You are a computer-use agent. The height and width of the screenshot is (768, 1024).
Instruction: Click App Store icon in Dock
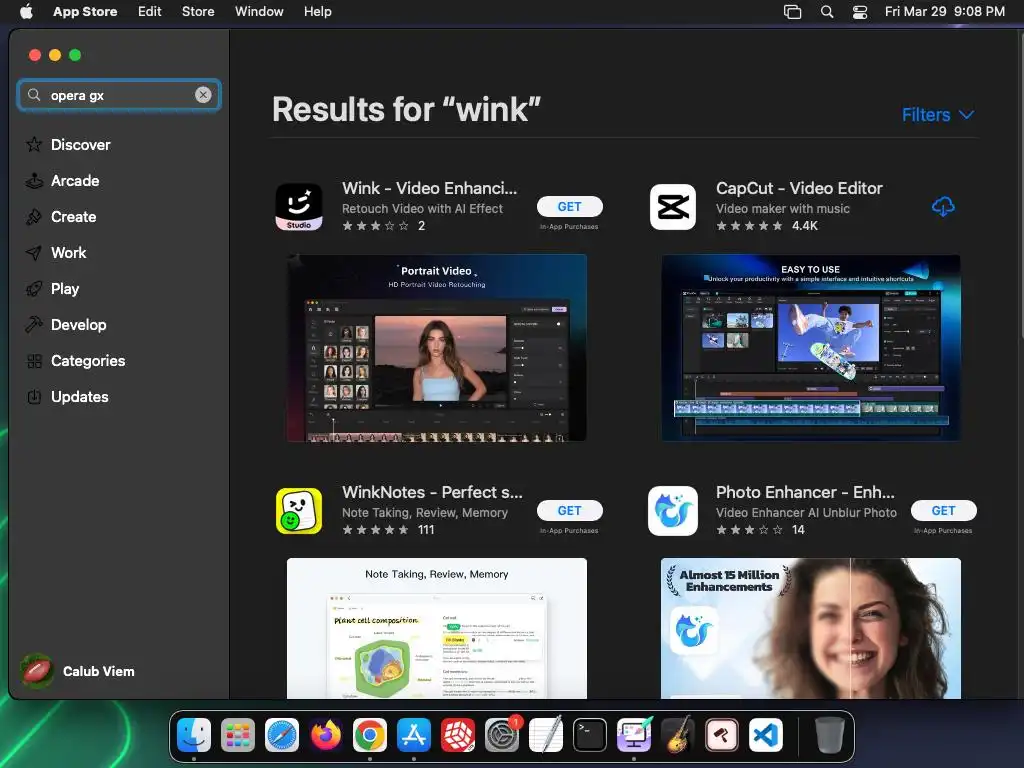click(414, 735)
